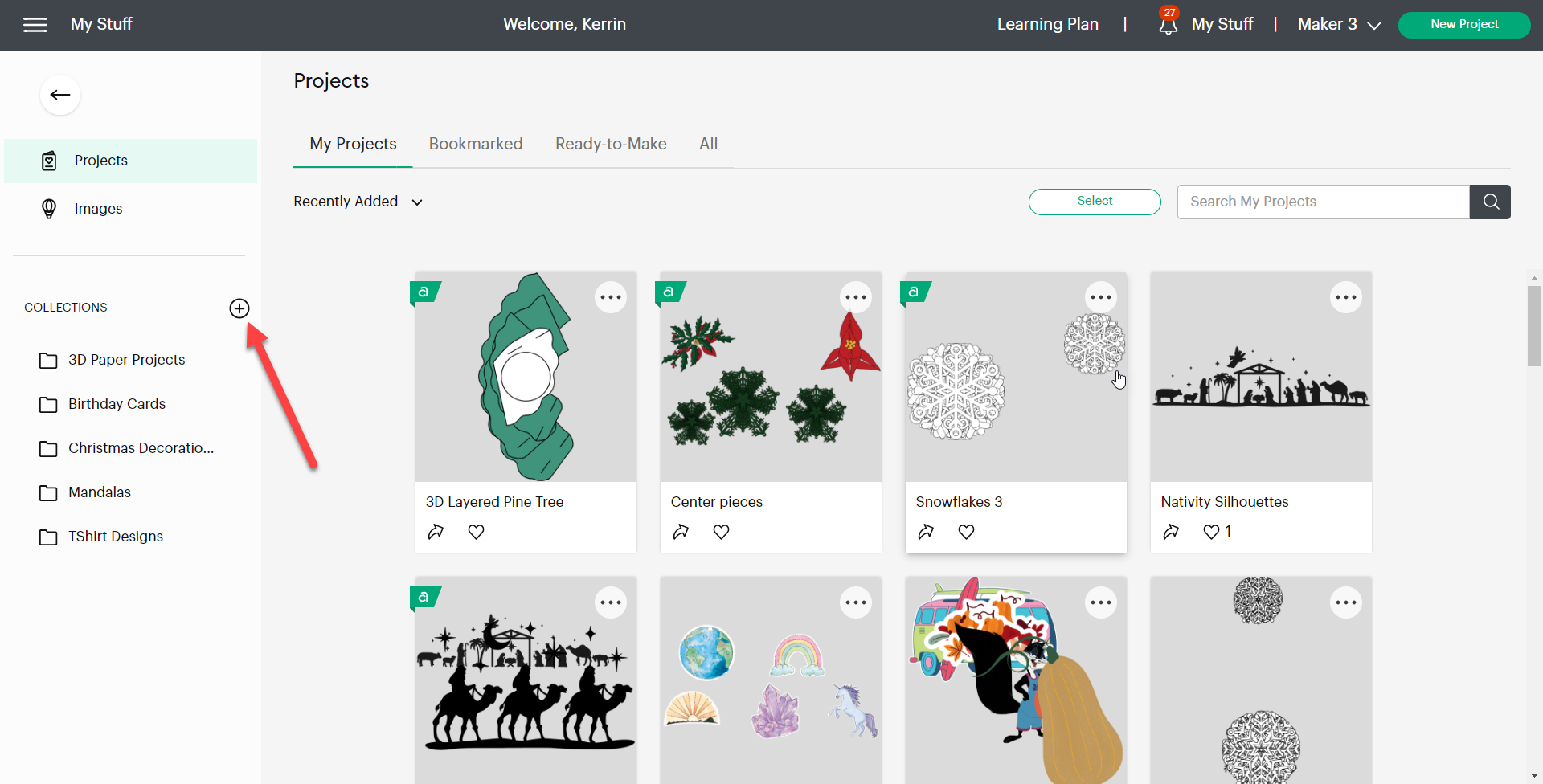Open the Christmas Decorations collection
Image resolution: width=1543 pixels, height=784 pixels.
click(x=126, y=448)
